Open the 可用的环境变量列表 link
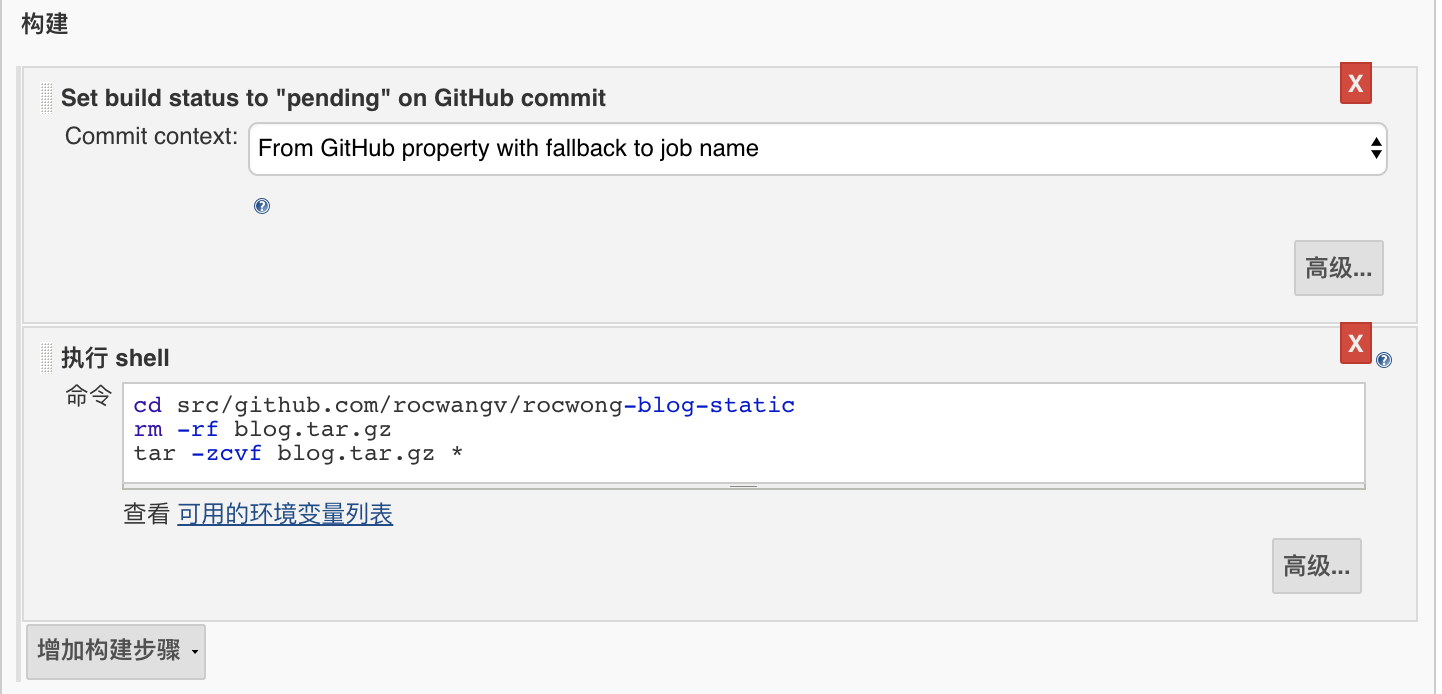The height and width of the screenshot is (694, 1442). (x=285, y=515)
